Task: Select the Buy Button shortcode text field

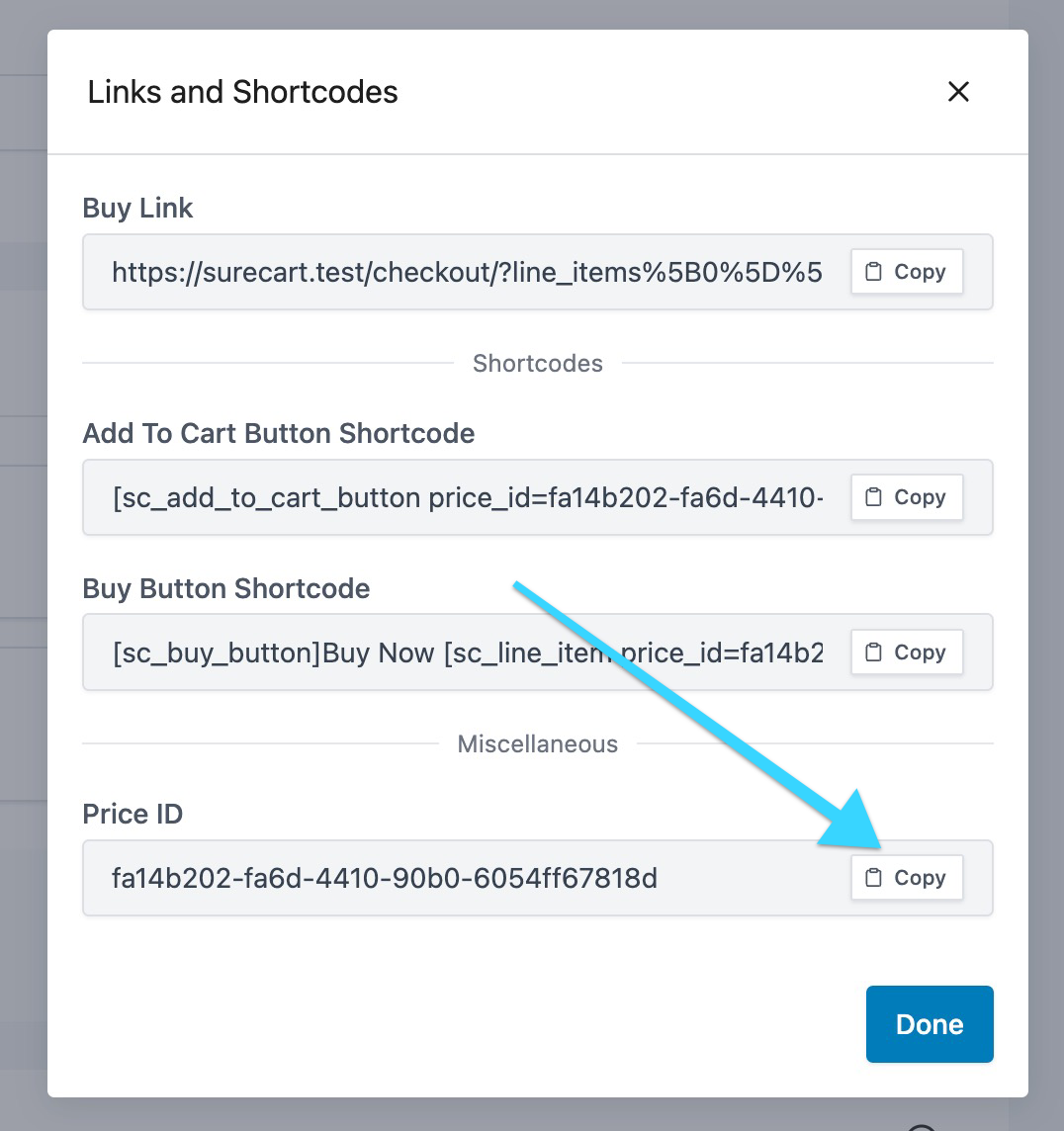Action: tap(445, 652)
